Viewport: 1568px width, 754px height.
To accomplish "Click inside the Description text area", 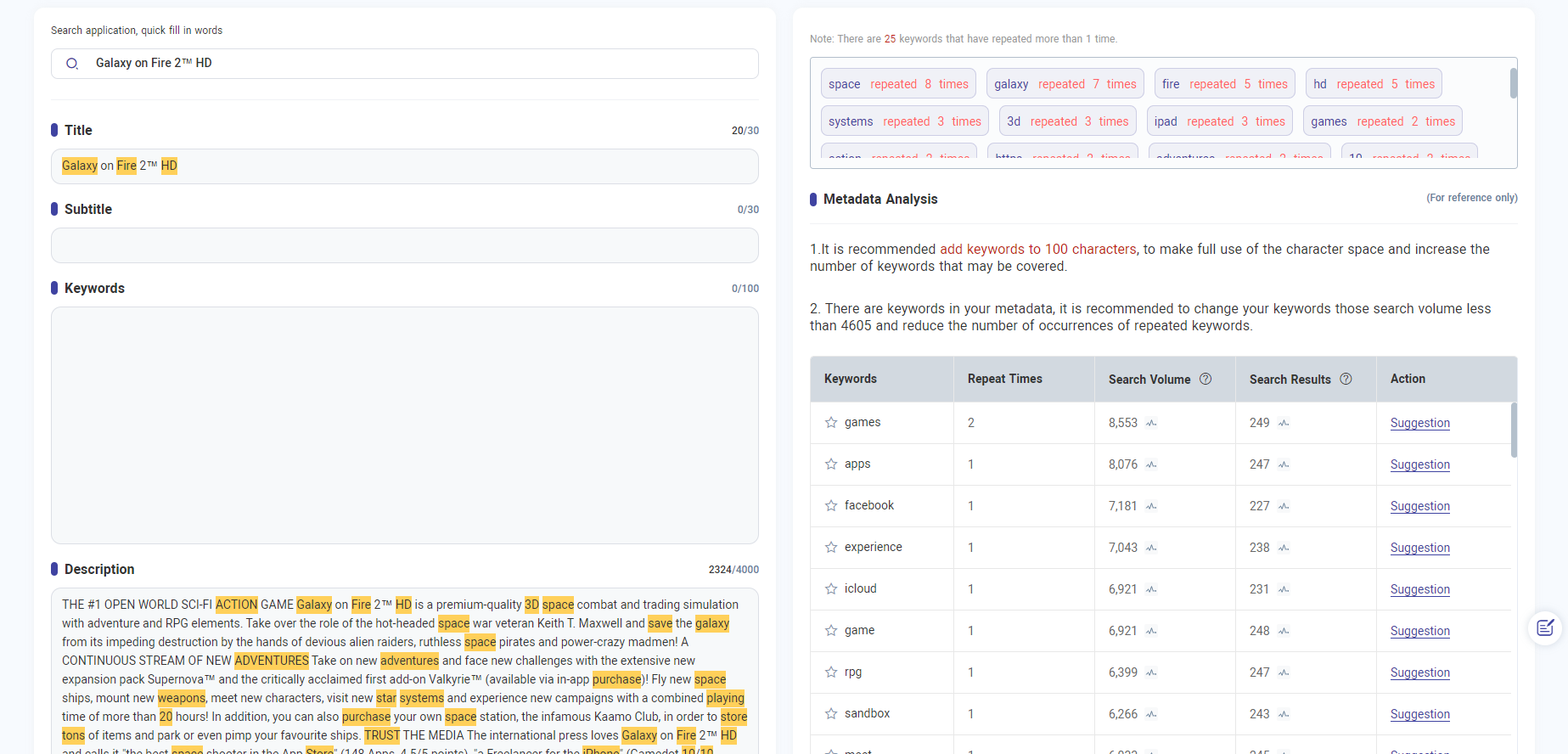I will (404, 671).
